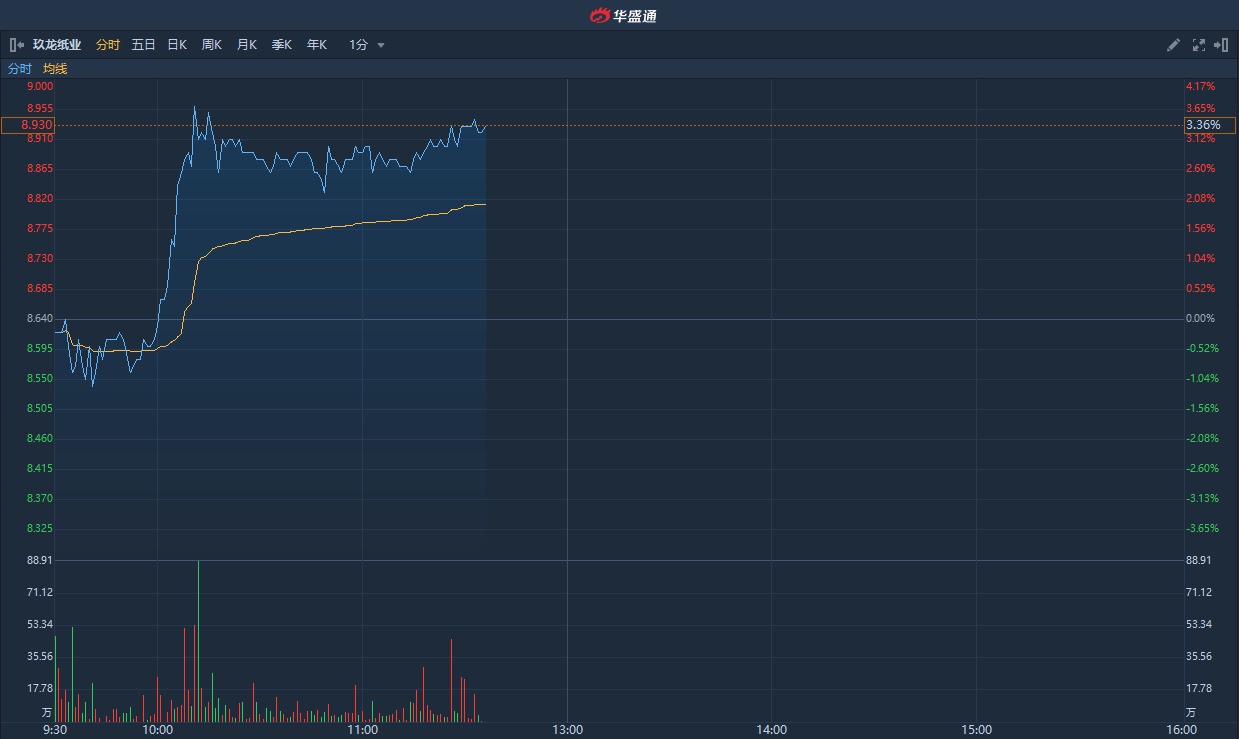Toggle the 均线 average line legend

click(x=55, y=69)
